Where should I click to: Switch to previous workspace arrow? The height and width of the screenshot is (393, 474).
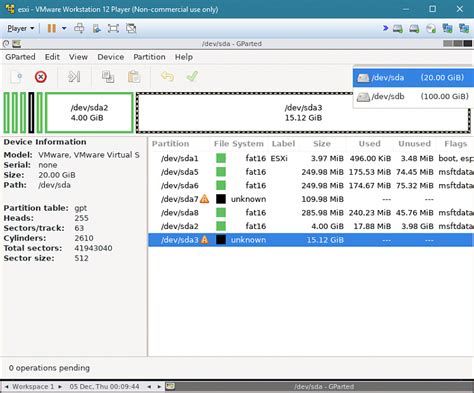coord(7,387)
